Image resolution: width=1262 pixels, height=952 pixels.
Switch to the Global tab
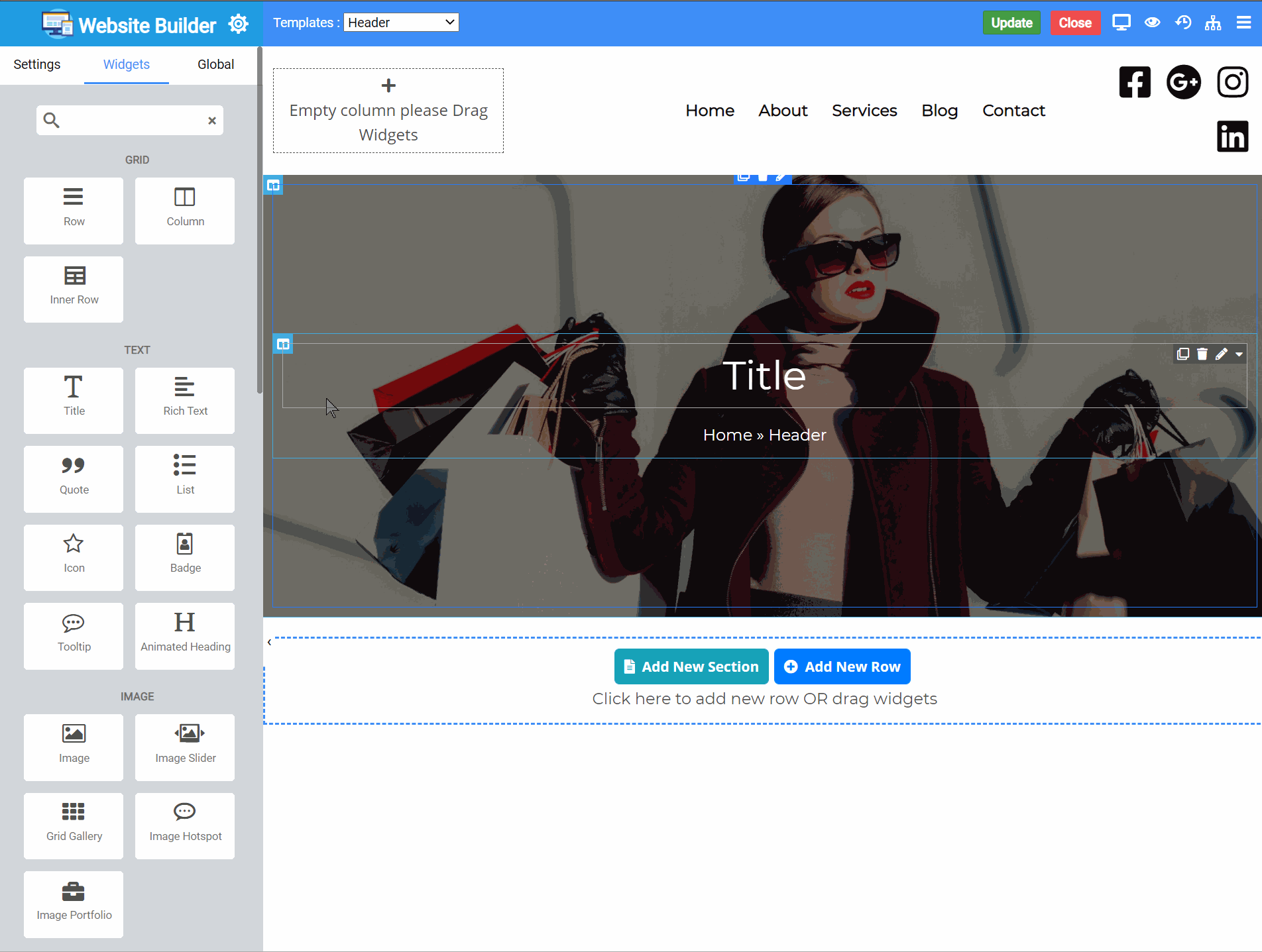click(x=215, y=64)
